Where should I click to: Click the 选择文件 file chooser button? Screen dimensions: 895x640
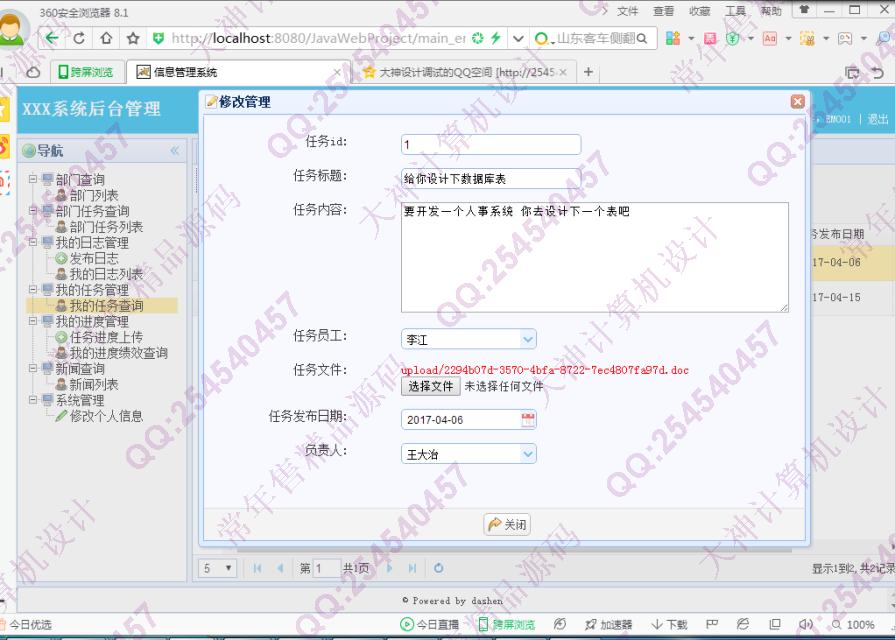431,387
